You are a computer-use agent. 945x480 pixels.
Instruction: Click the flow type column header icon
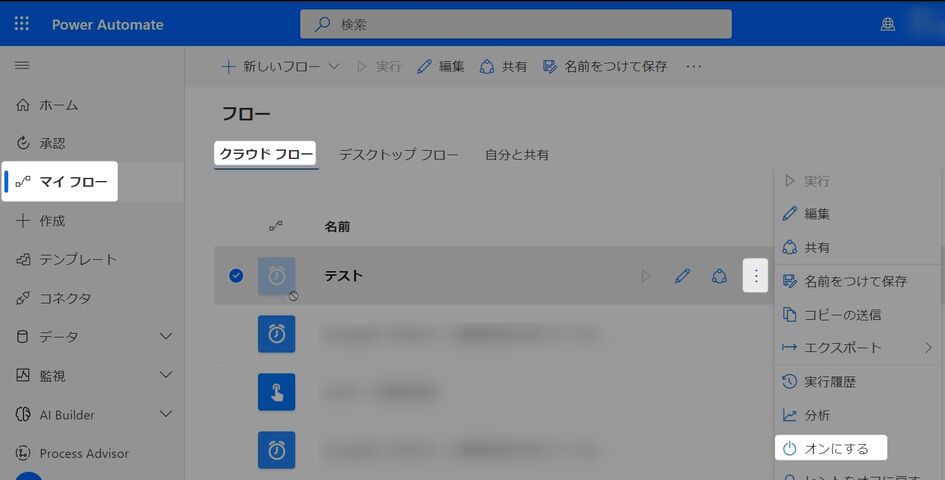[276, 227]
